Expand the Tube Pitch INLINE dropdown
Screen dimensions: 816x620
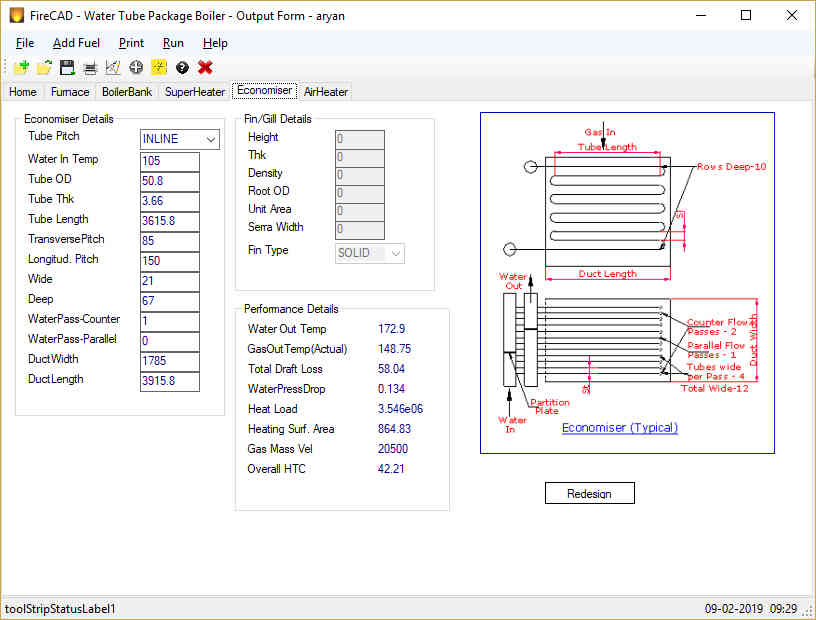point(180,139)
